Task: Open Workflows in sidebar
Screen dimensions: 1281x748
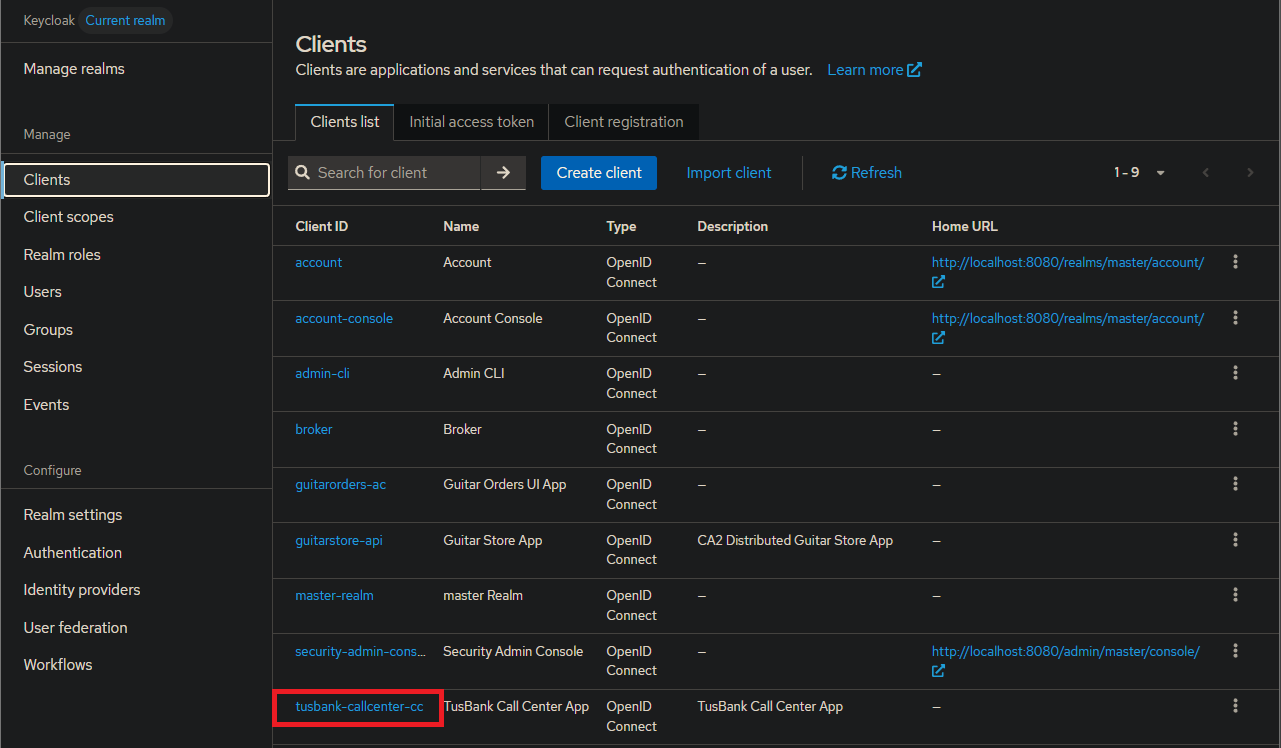Action: [58, 665]
